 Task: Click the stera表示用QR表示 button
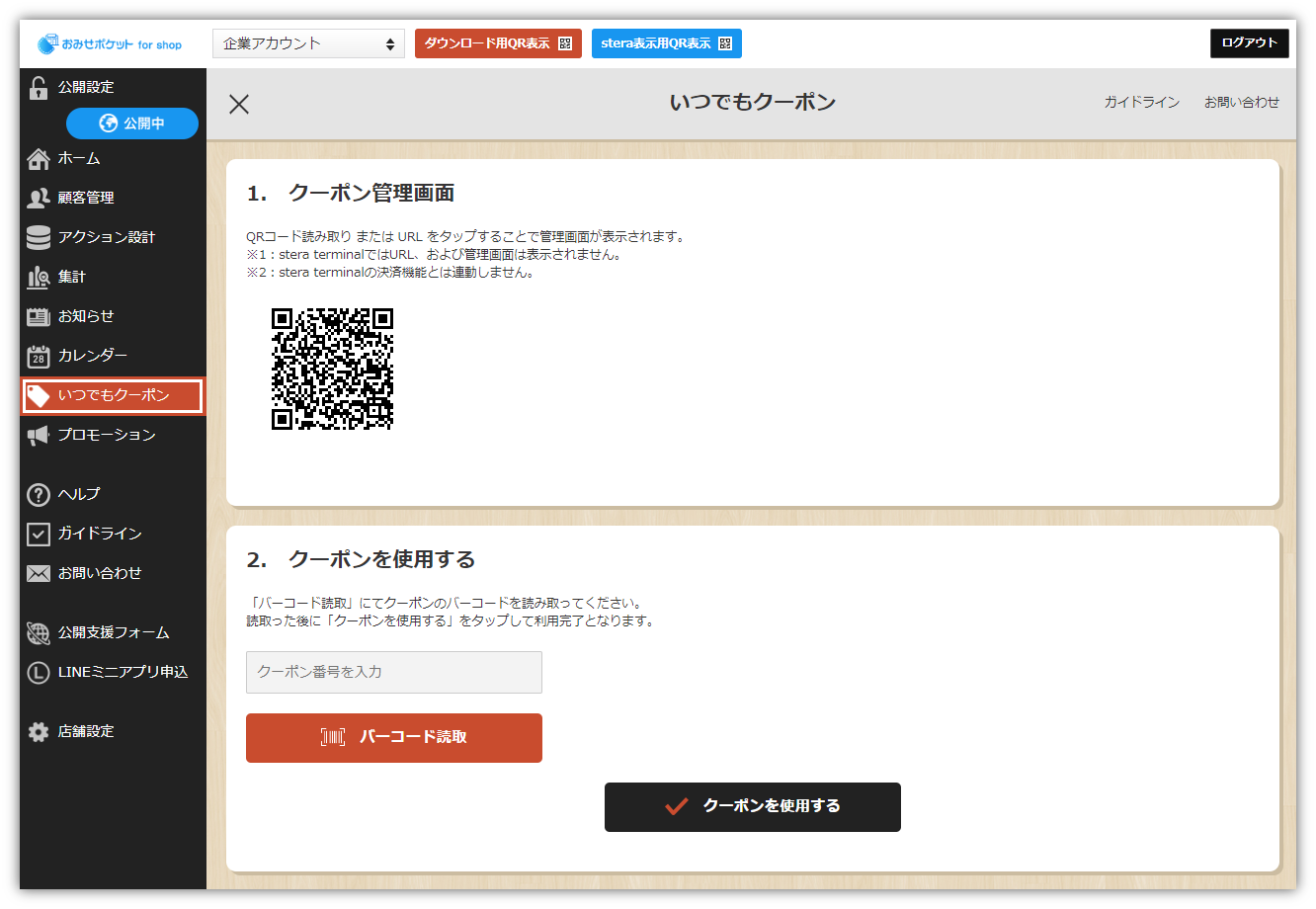point(666,43)
